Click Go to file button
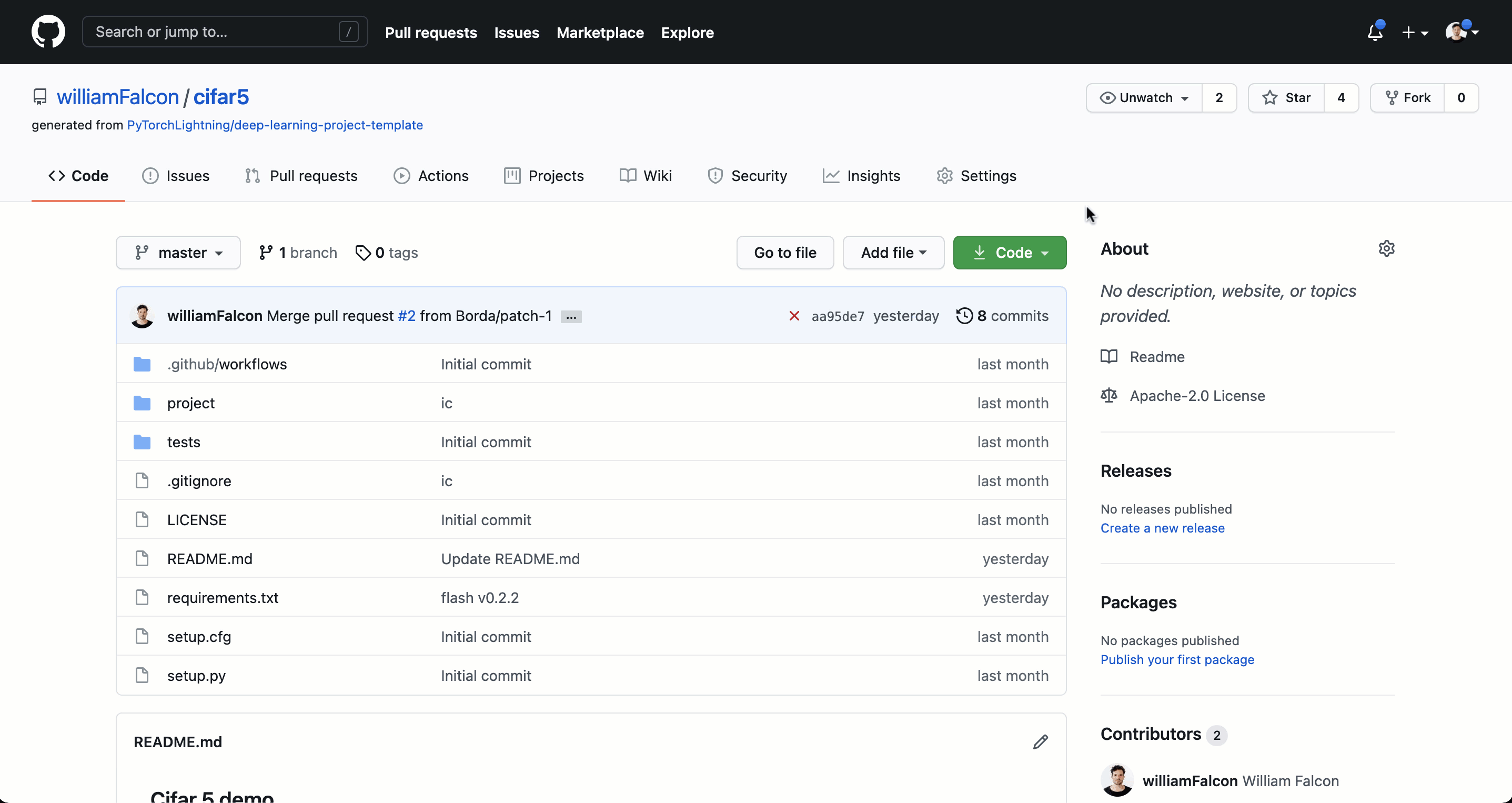This screenshot has height=803, width=1512. pos(785,253)
